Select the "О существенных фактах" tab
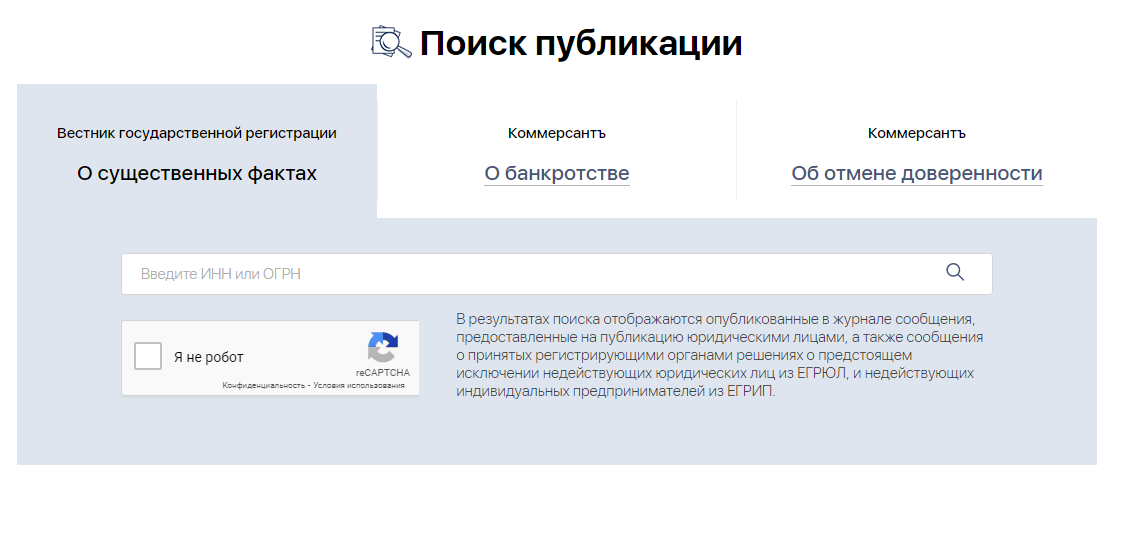This screenshot has height=534, width=1142. (197, 174)
